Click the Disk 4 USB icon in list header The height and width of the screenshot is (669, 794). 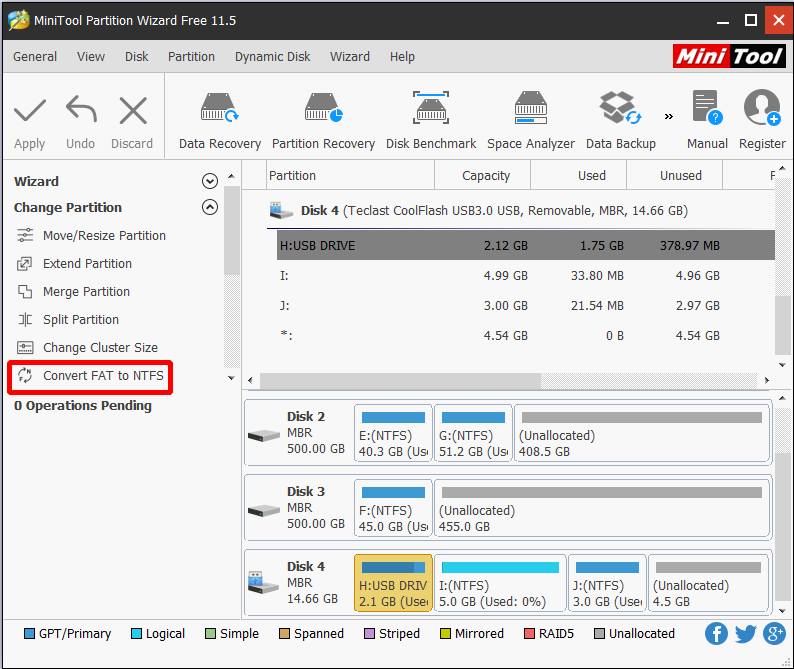click(x=281, y=211)
